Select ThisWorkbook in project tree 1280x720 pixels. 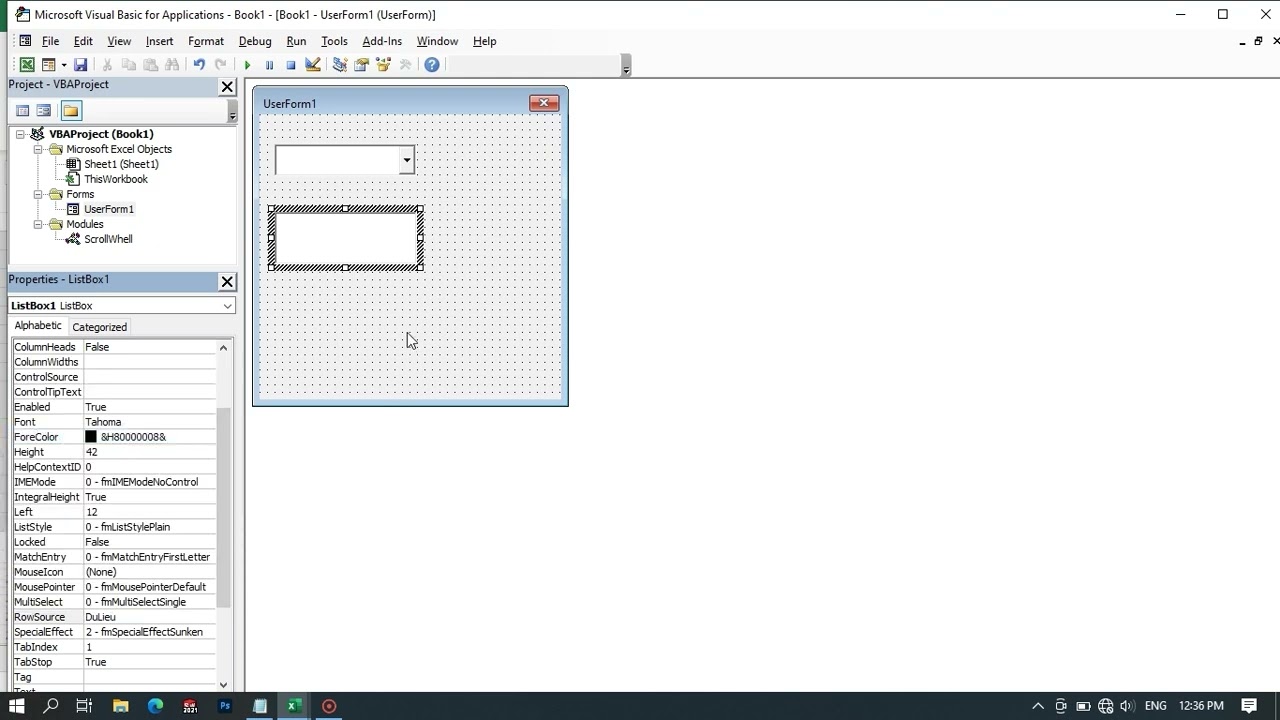[x=115, y=179]
